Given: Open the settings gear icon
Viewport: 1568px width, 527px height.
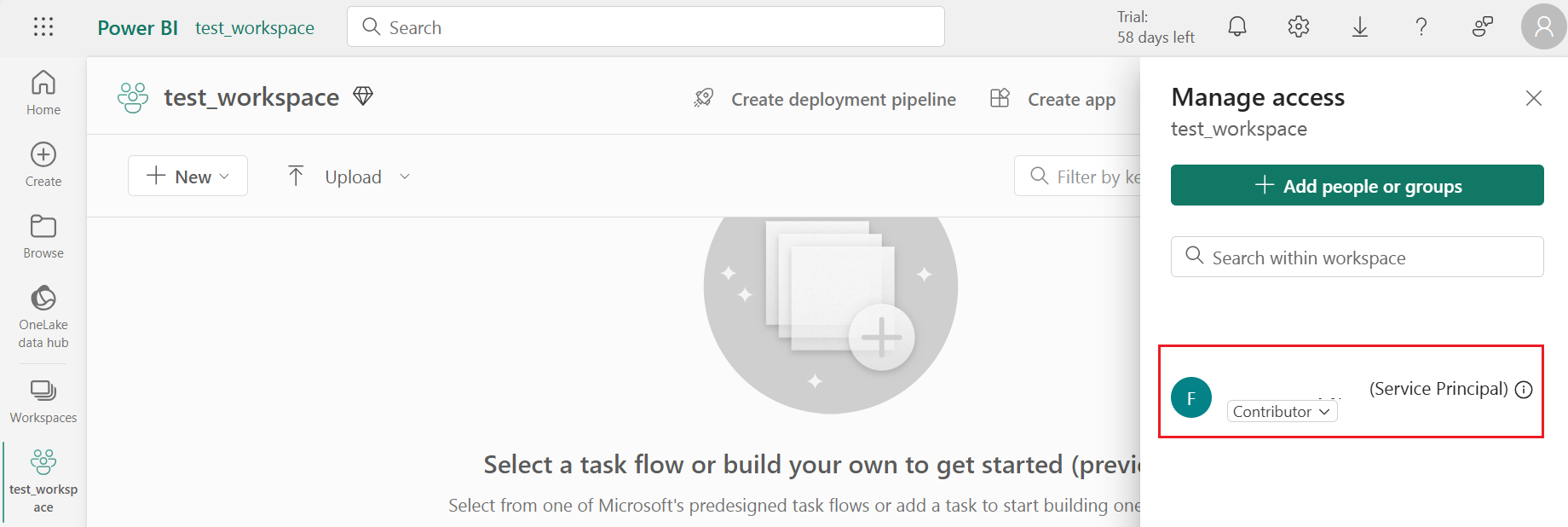Looking at the screenshot, I should tap(1299, 27).
